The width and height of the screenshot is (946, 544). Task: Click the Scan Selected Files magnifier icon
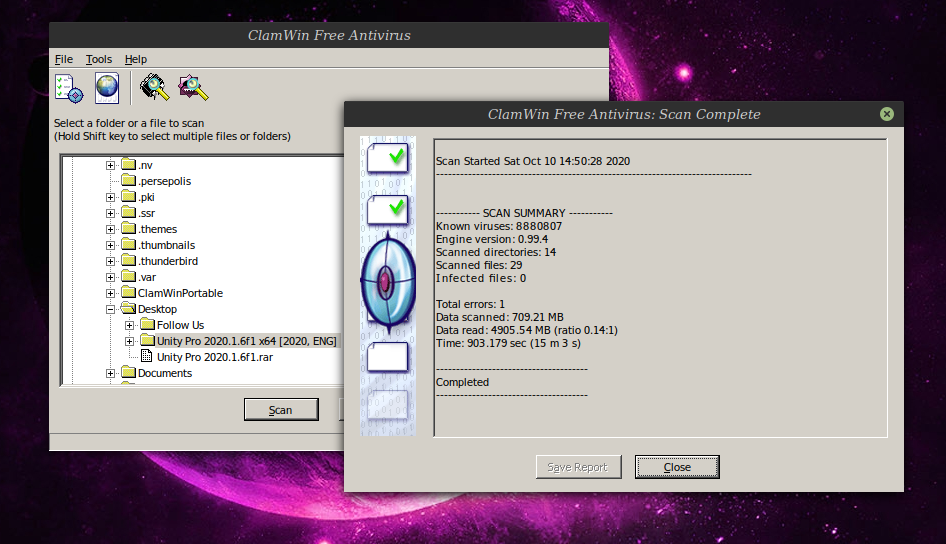point(193,87)
